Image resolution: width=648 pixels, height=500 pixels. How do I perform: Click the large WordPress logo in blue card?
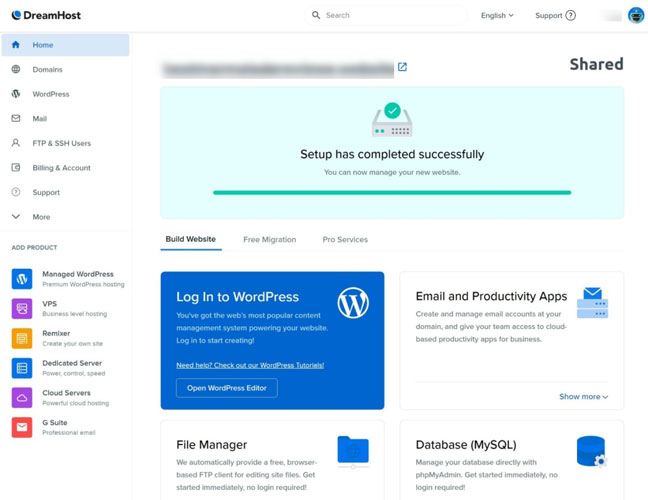click(353, 303)
